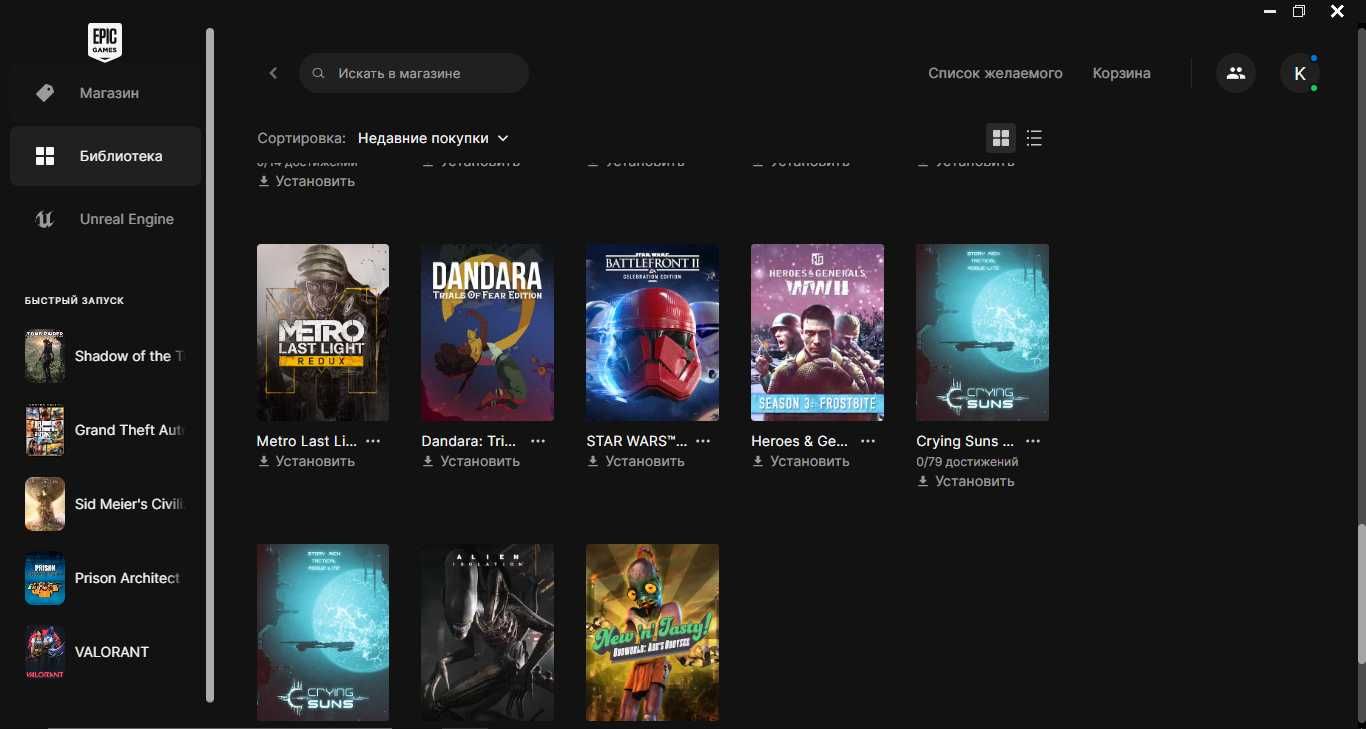The image size is (1366, 729).
Task: Open Список желаемого wishlist
Action: 995,73
